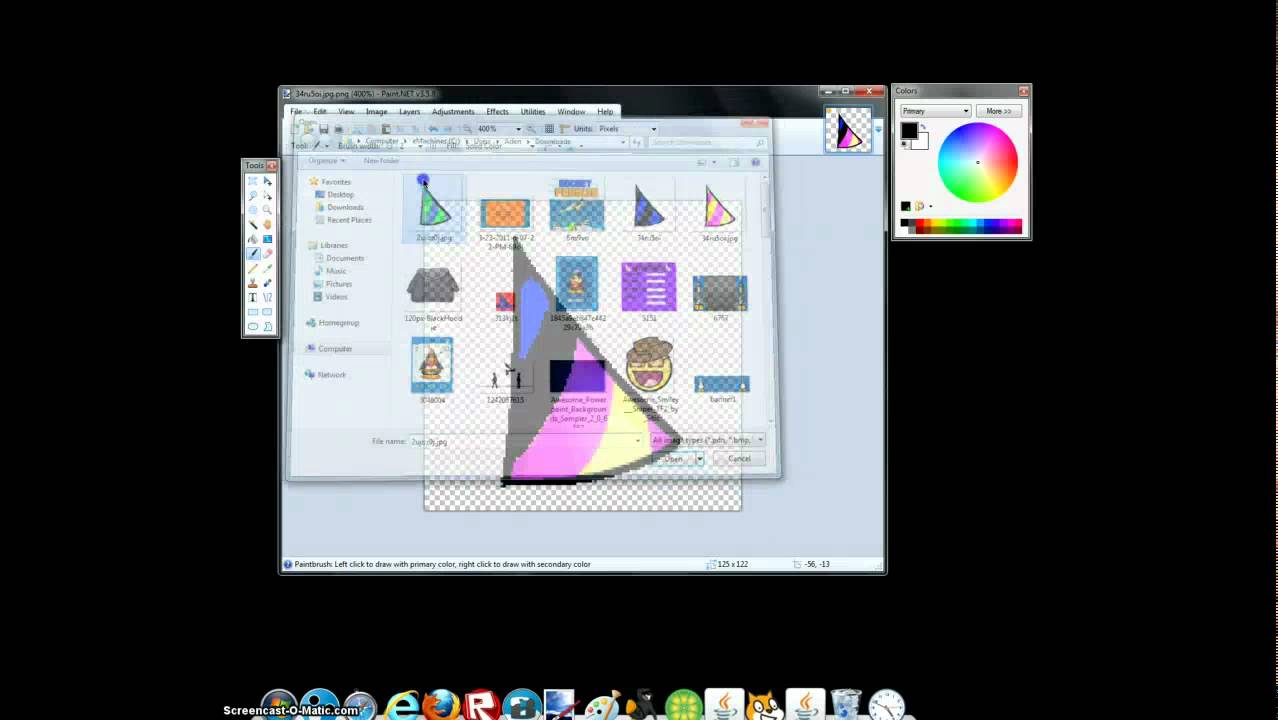This screenshot has height=720, width=1278.
Task: Open the Units Pixels dropdown
Action: click(x=653, y=128)
